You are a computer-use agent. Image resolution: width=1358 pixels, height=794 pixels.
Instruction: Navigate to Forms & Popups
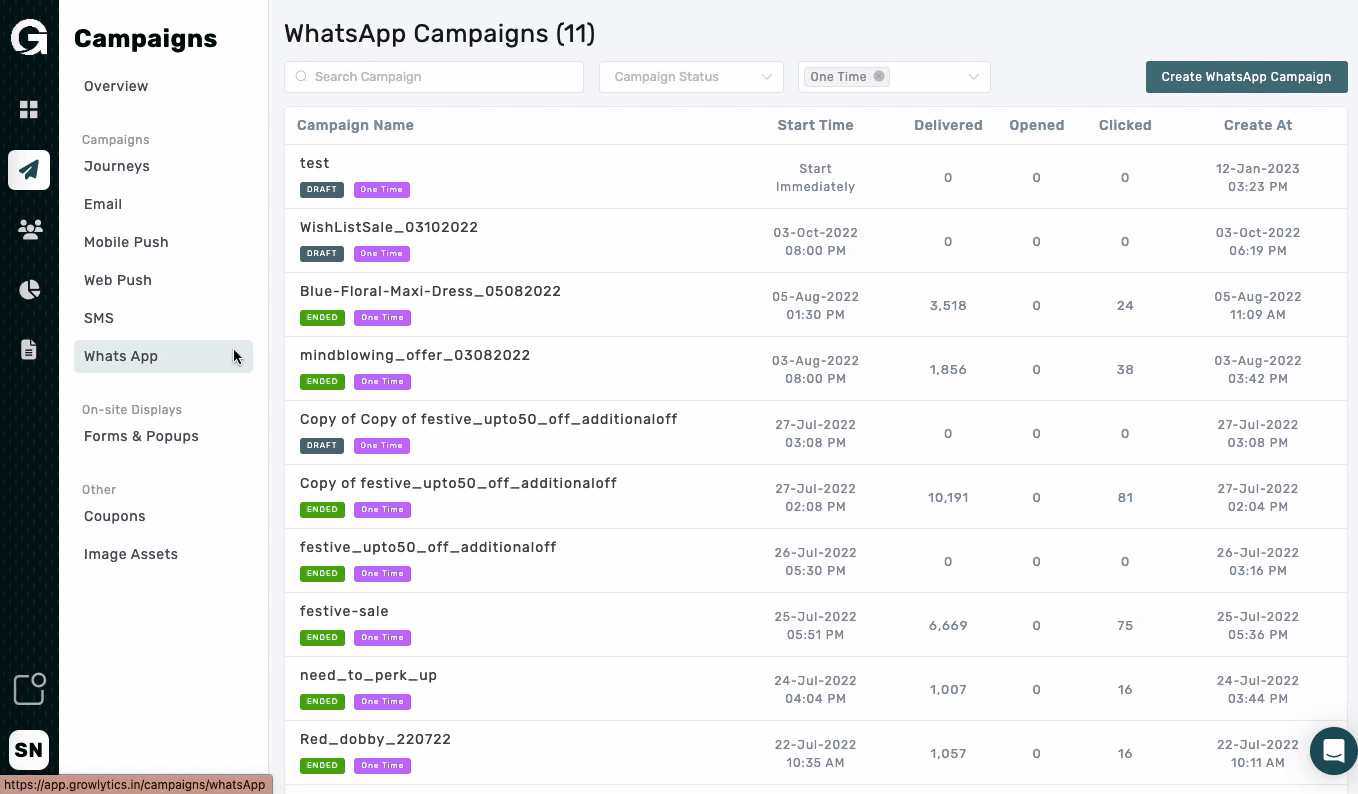141,436
